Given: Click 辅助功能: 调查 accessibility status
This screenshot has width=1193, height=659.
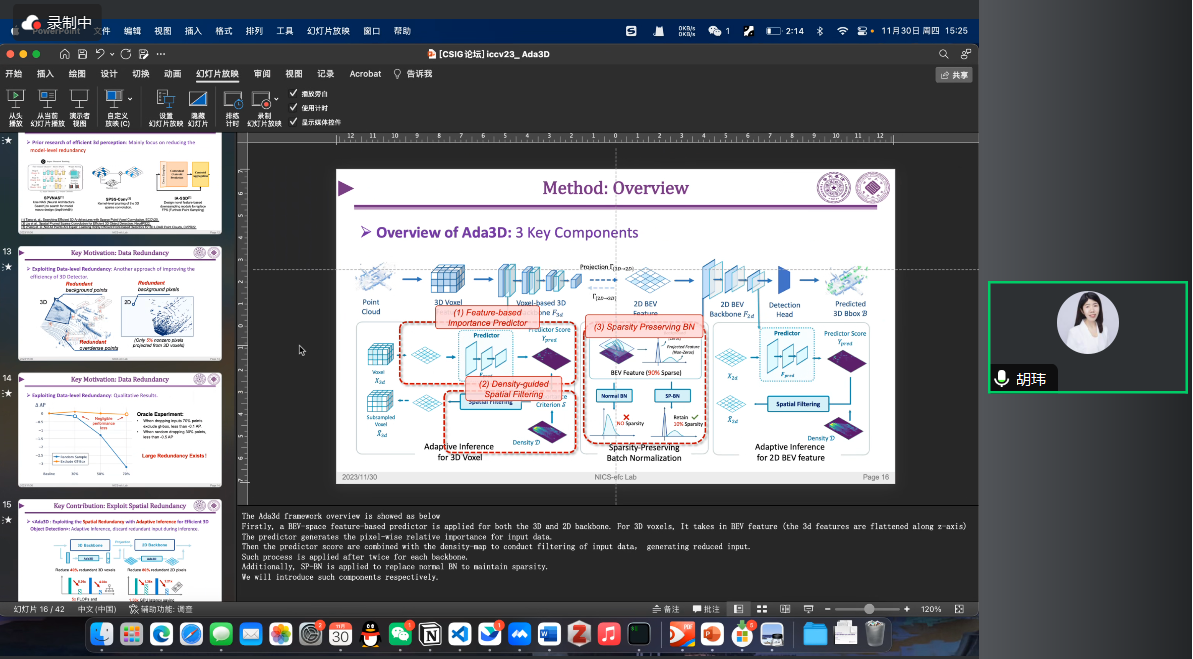Looking at the screenshot, I should (161, 609).
